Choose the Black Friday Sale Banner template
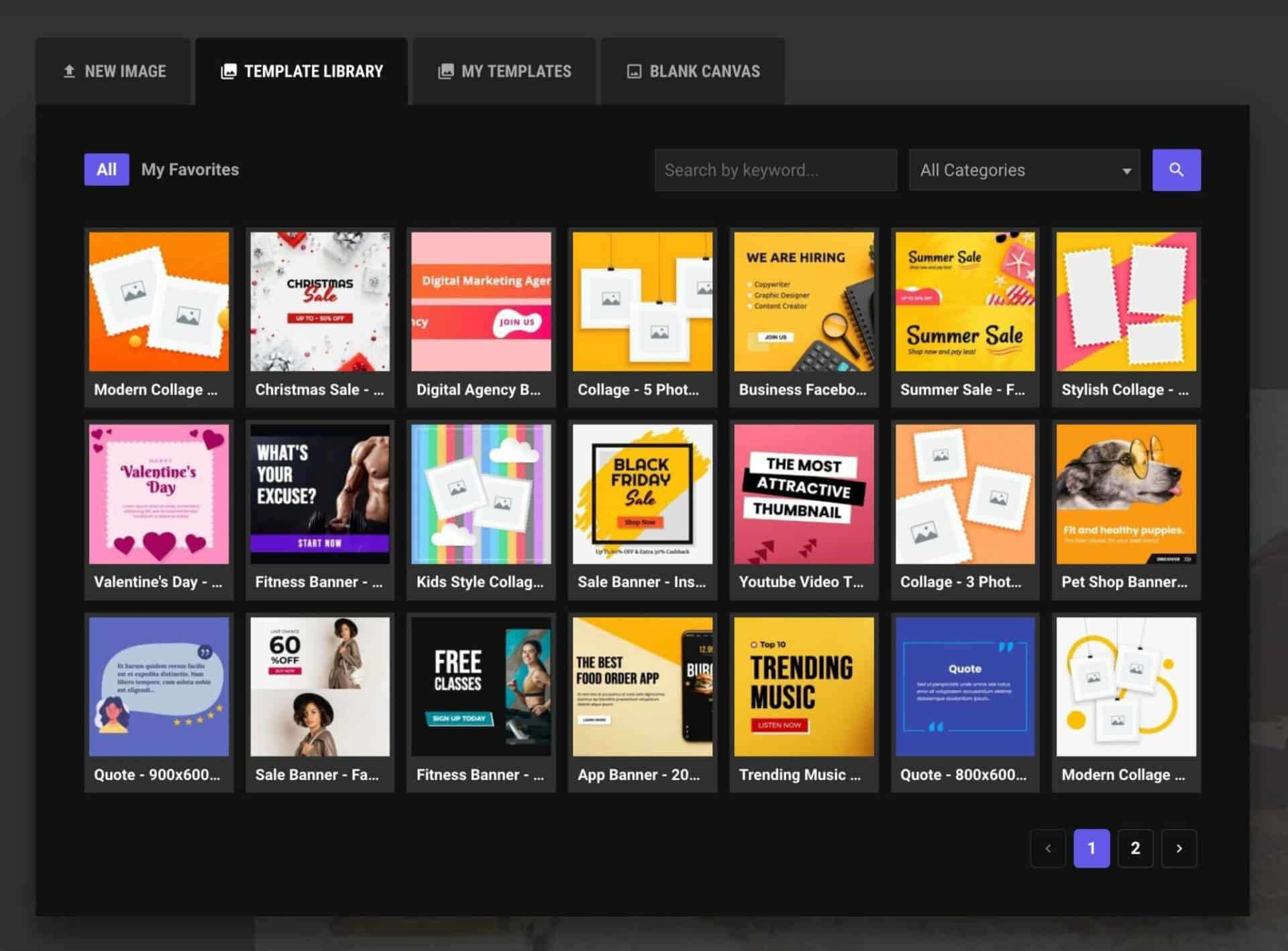This screenshot has height=951, width=1288. coord(642,494)
